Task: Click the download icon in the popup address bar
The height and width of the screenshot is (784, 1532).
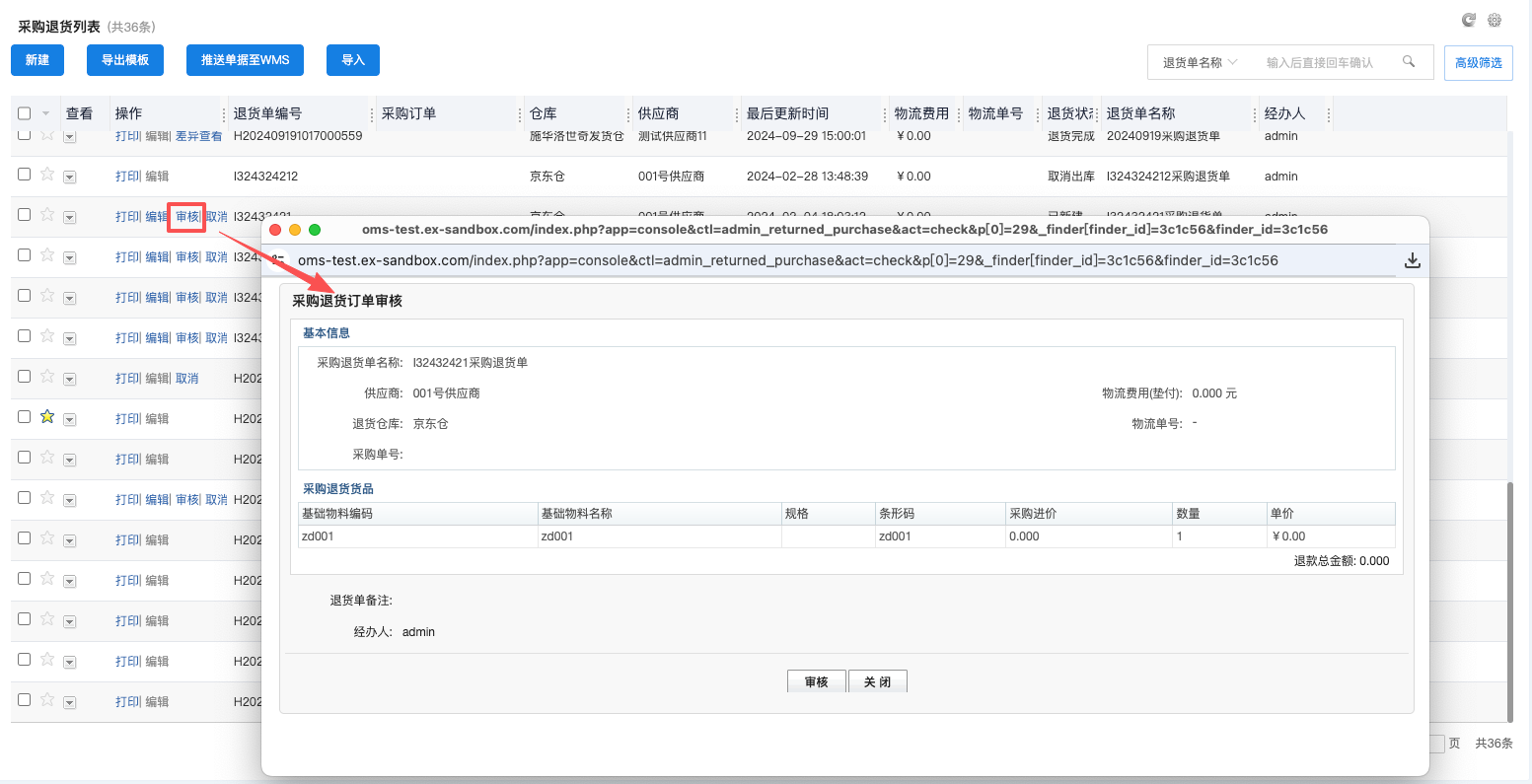Action: 1413,260
